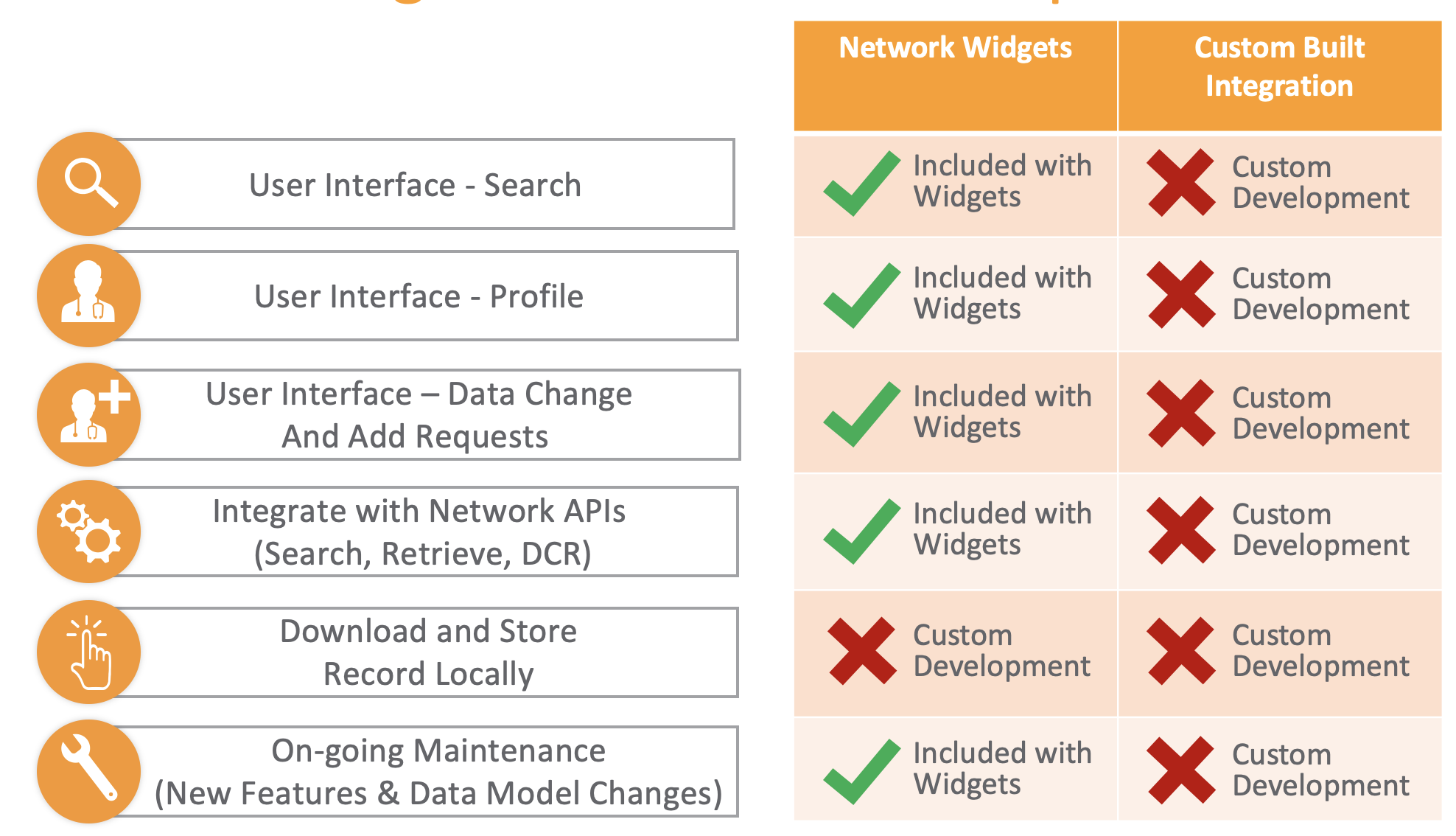
Task: Click the magnifying glass search icon
Action: click(89, 184)
